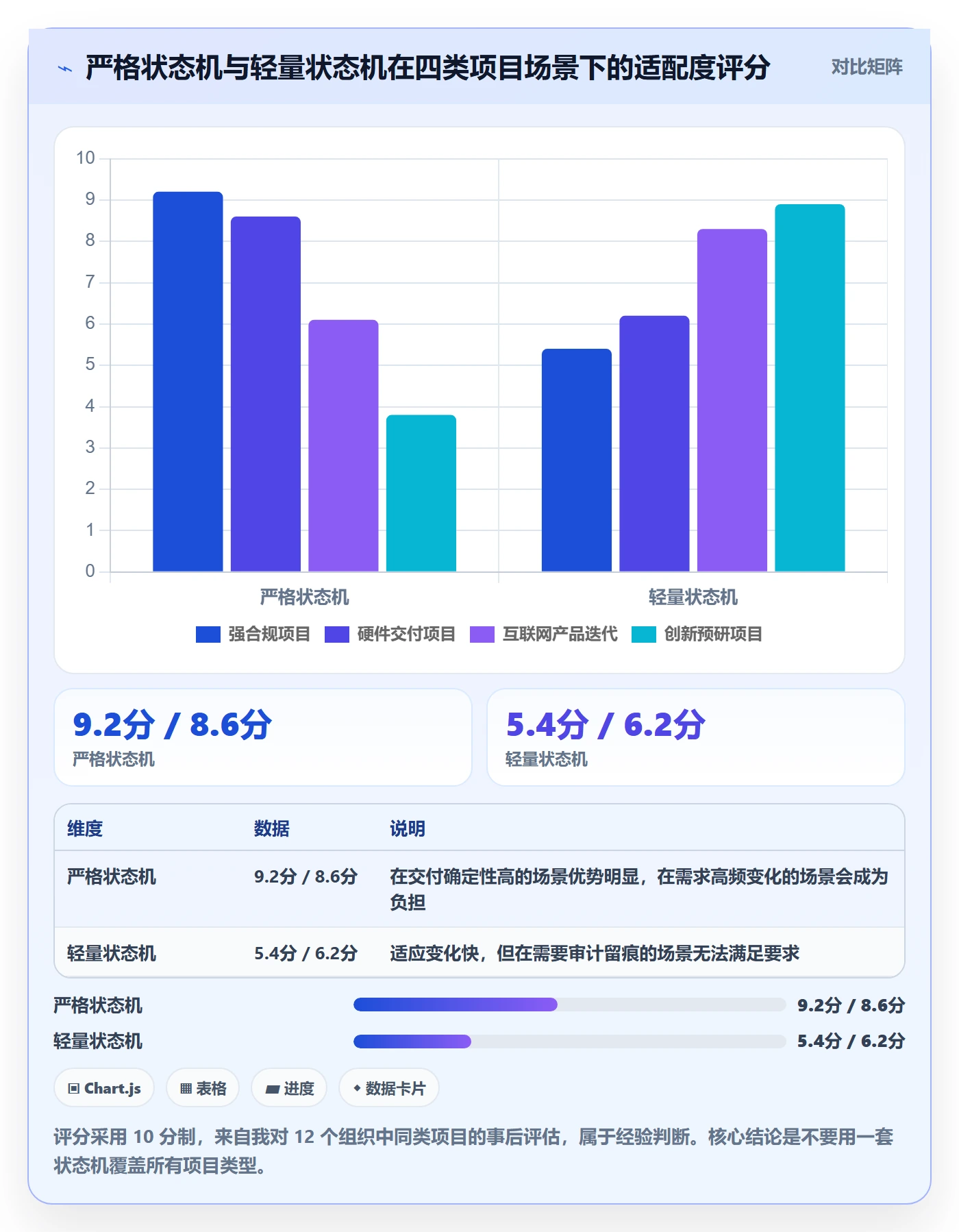This screenshot has width=959, height=1232.
Task: Toggle the 强合规项目 legend swatch
Action: click(x=208, y=635)
